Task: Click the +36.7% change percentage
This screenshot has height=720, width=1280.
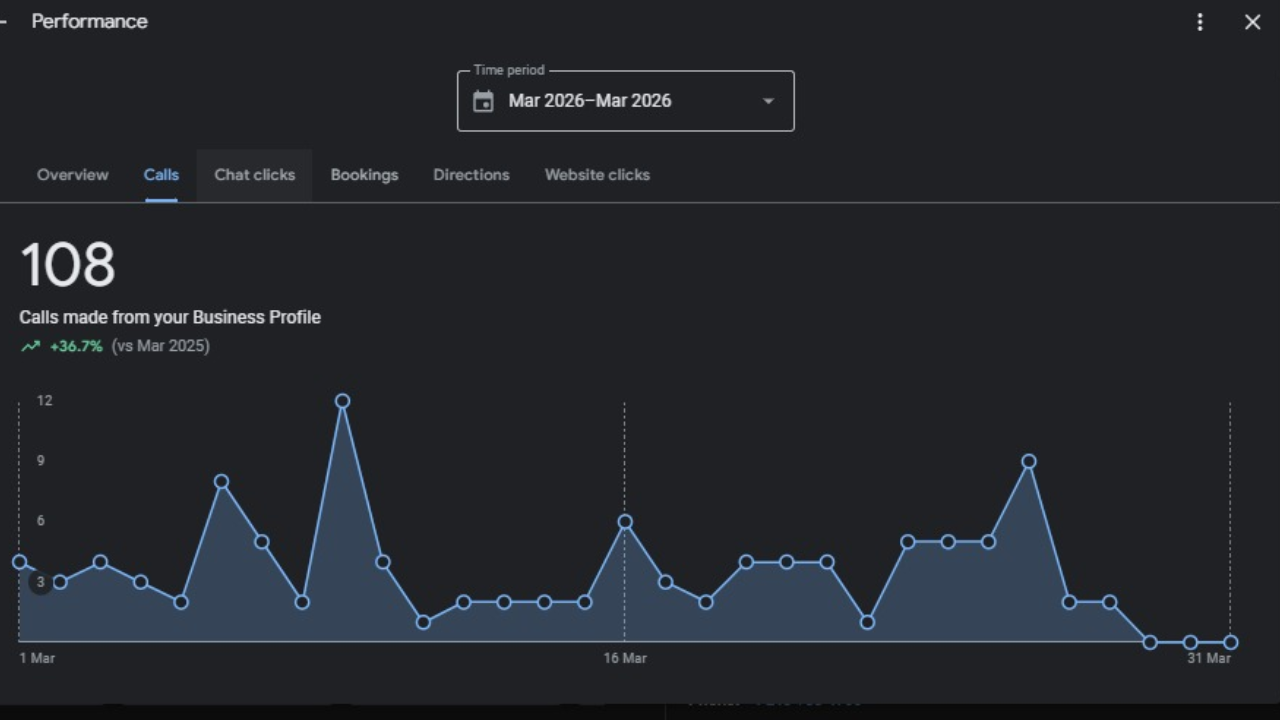Action: (x=76, y=346)
